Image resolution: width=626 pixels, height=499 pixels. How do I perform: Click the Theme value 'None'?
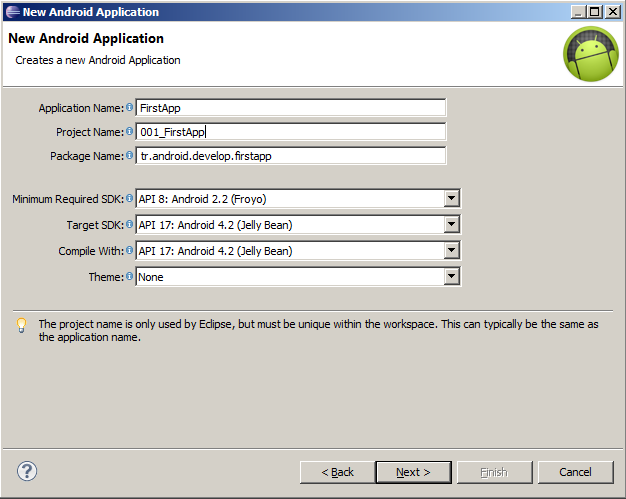pyautogui.click(x=151, y=277)
